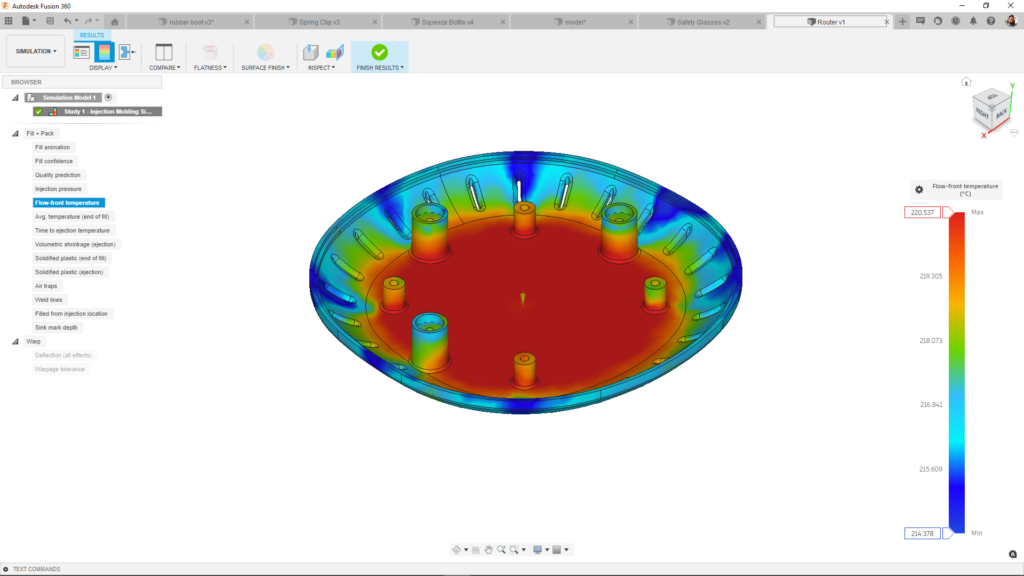Click the Look At icon in navigation bar
Screen dimensions: 1024x576
(476, 550)
